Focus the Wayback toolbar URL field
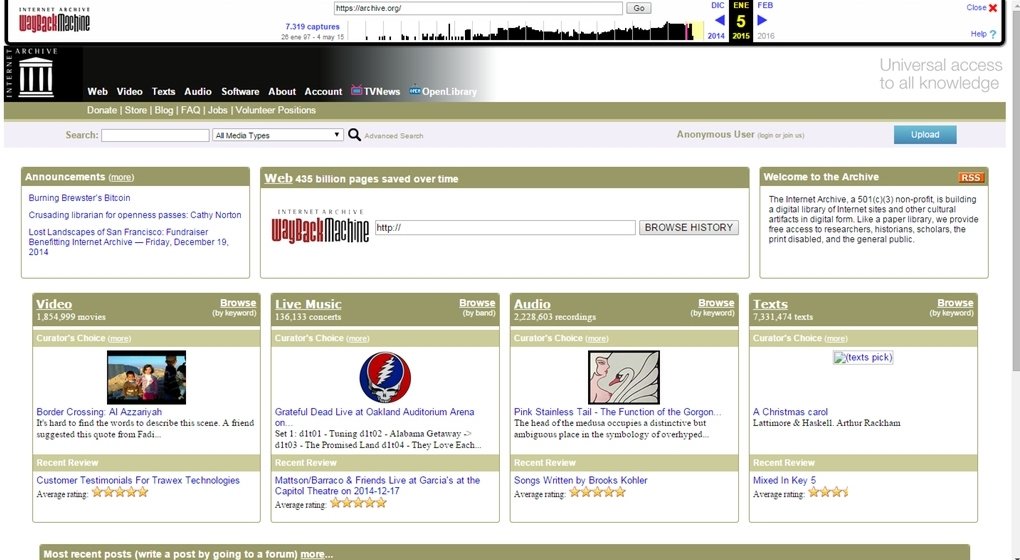 pyautogui.click(x=478, y=8)
